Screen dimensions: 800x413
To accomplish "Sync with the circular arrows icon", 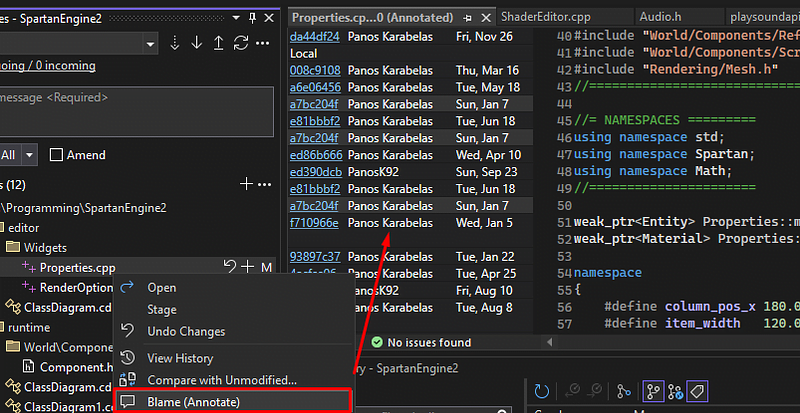I will tap(241, 43).
